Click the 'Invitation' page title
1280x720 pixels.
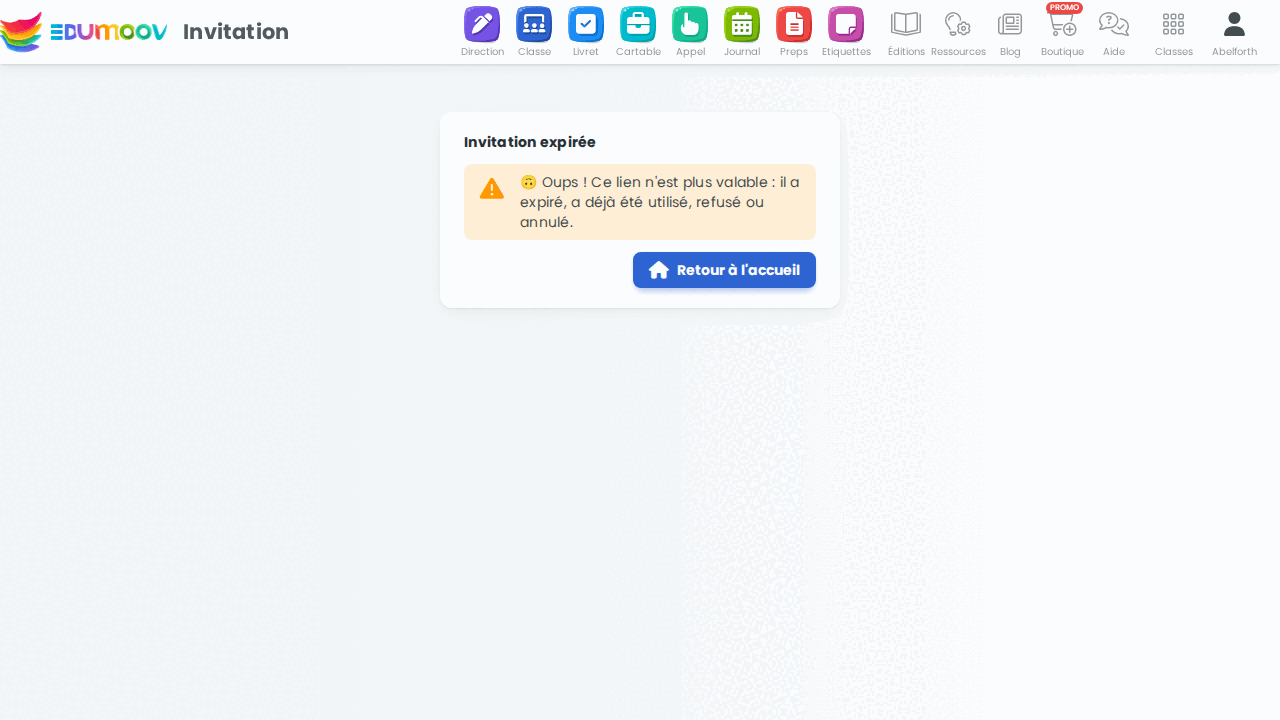(x=236, y=32)
